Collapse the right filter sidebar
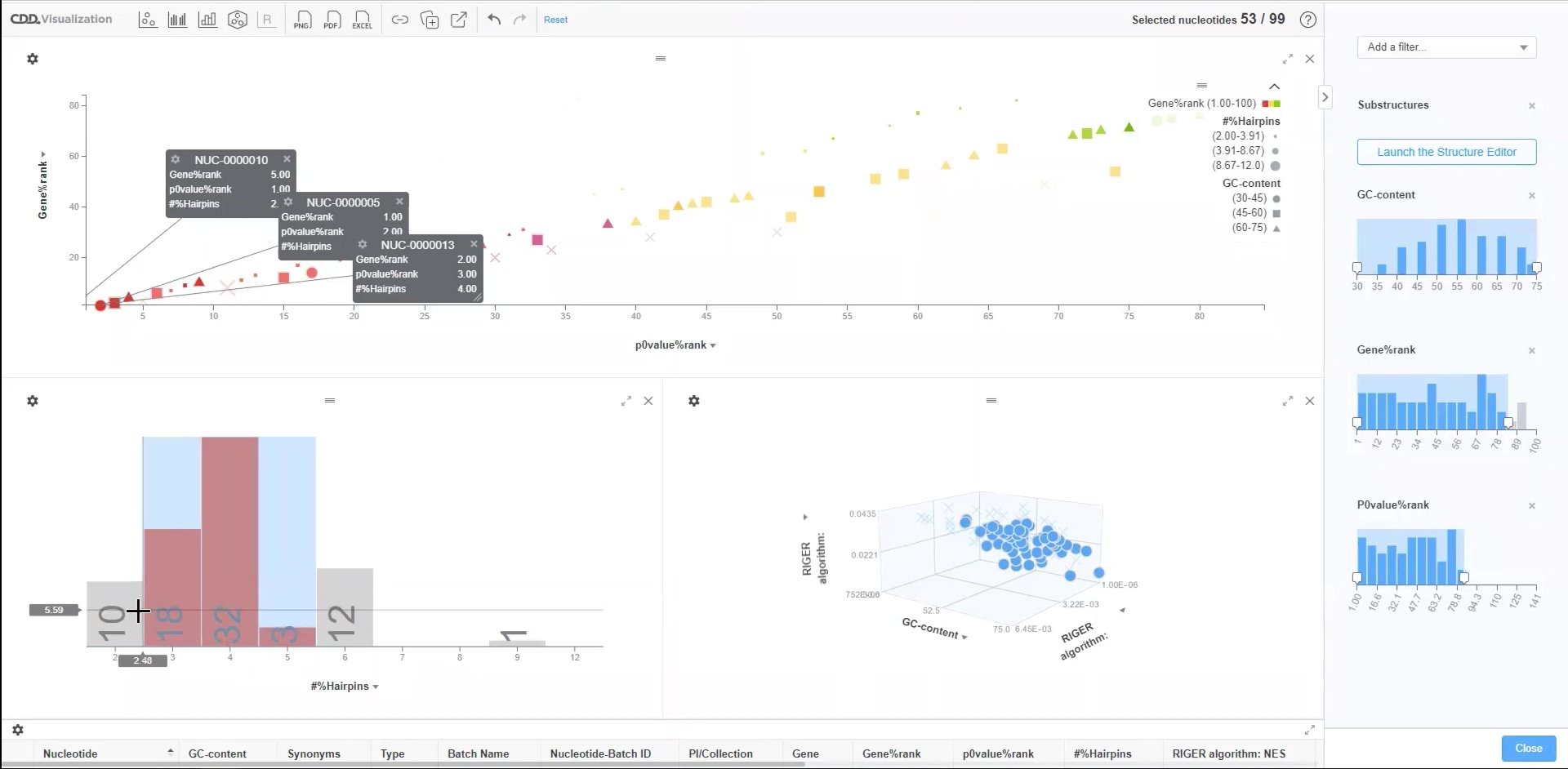 pos(1325,98)
